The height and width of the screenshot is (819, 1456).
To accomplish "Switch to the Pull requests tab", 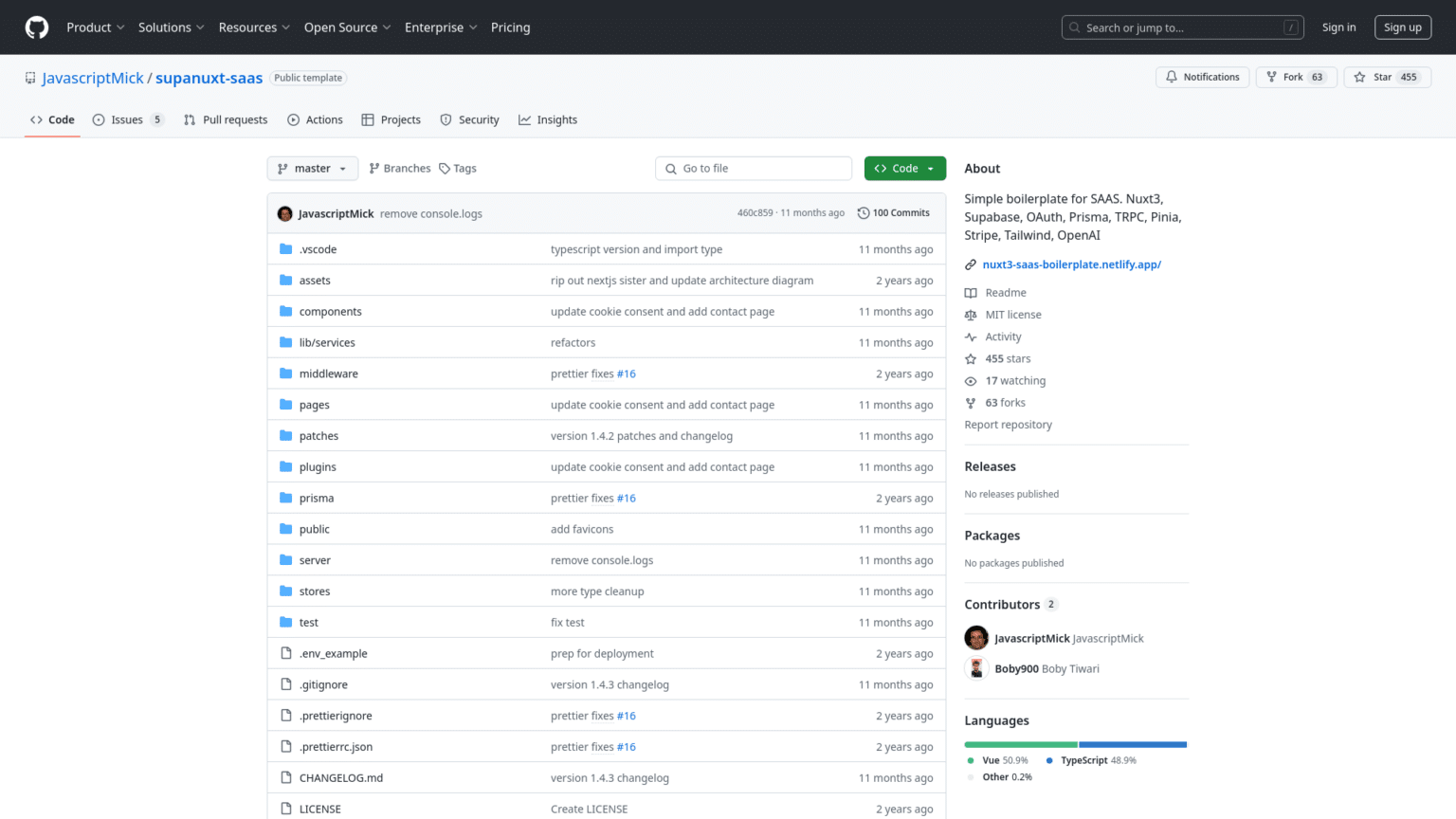I will coord(226,120).
